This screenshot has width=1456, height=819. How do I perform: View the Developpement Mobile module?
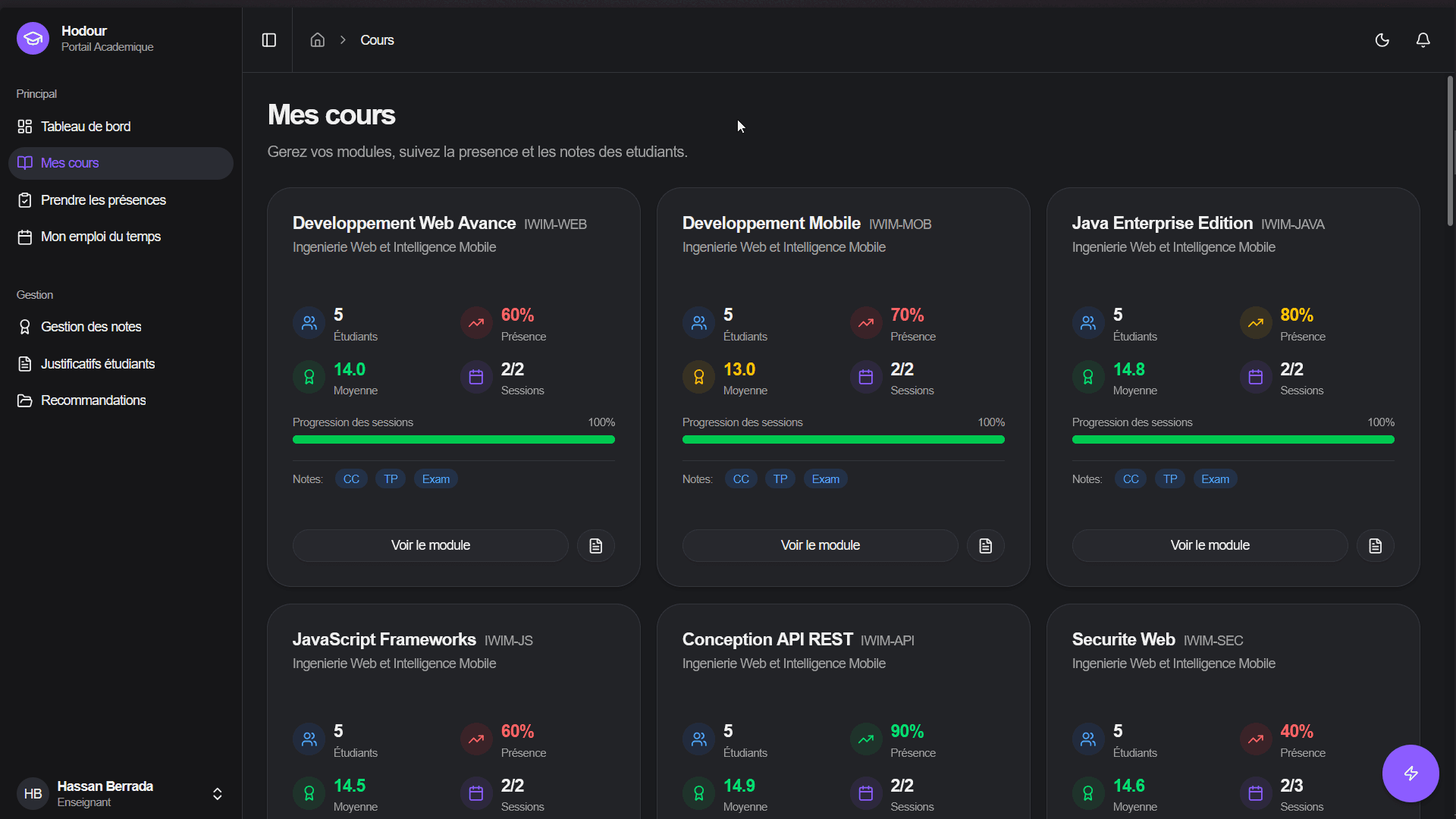coord(821,545)
